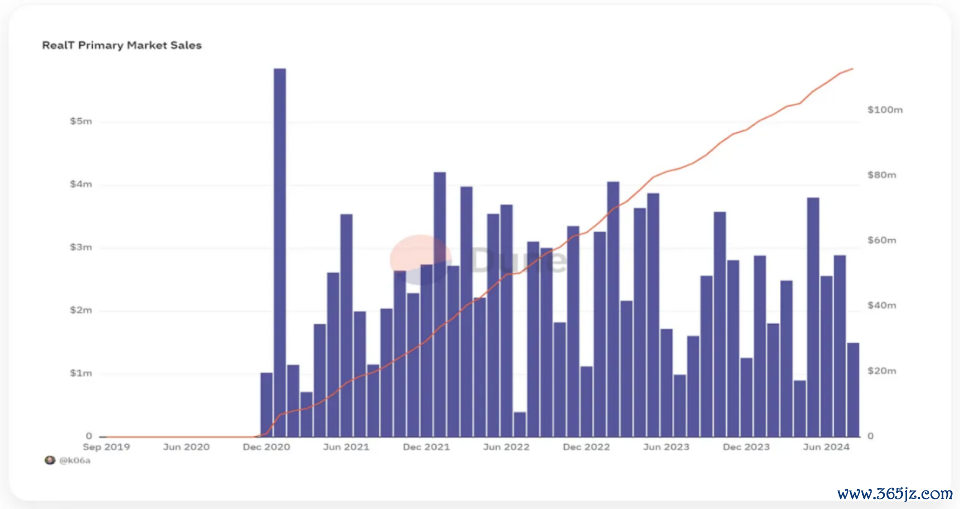The width and height of the screenshot is (960, 509).
Task: Click the $1m left axis label
Action: pos(81,374)
